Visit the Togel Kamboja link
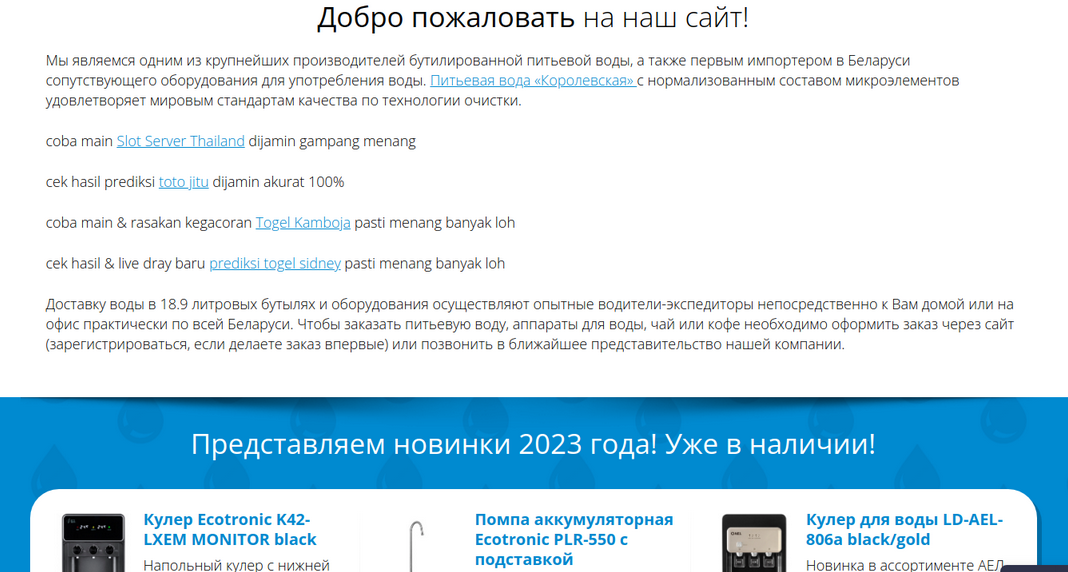1068x572 pixels. (x=303, y=223)
